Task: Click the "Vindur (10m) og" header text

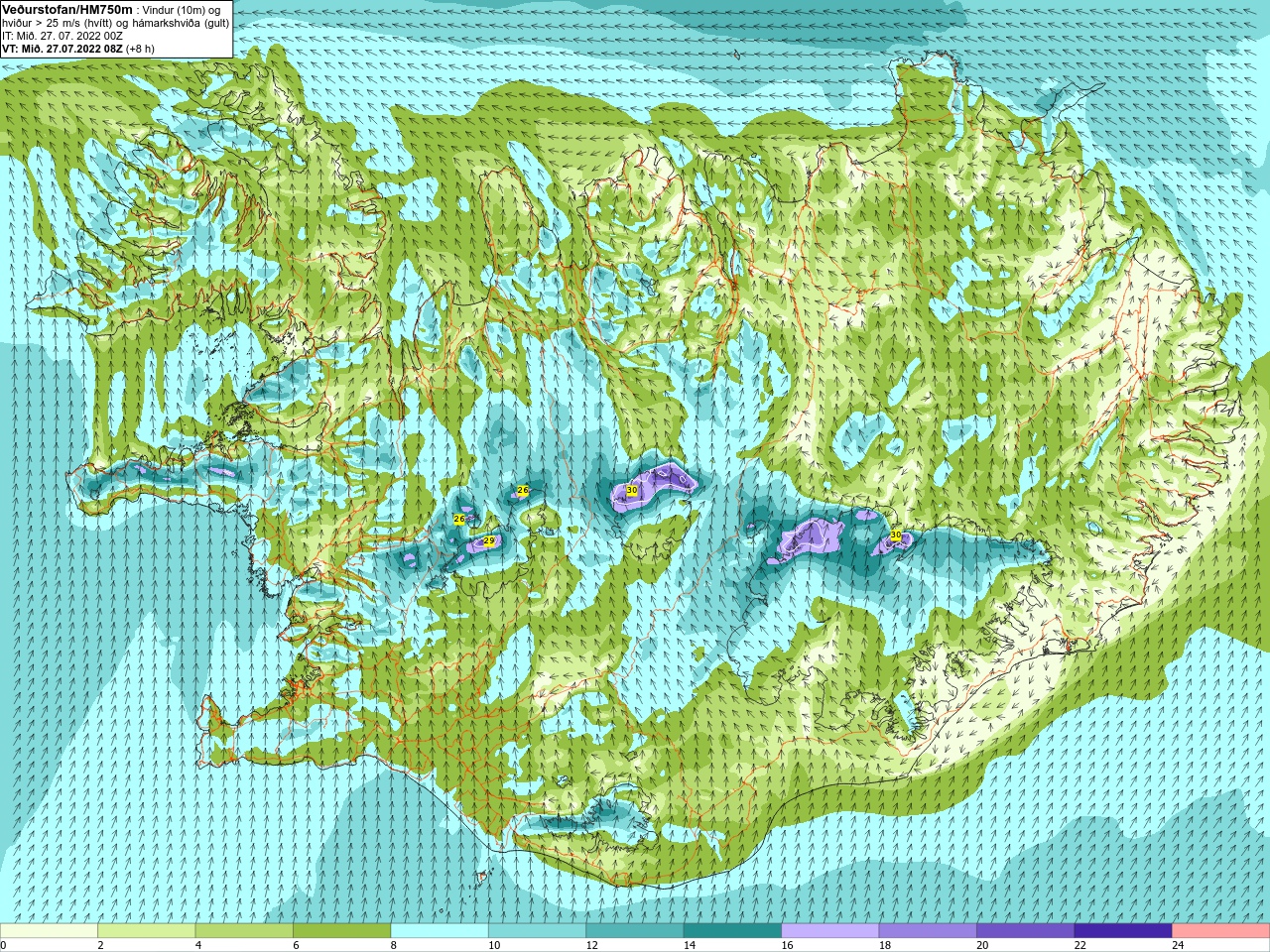Action: (182, 10)
